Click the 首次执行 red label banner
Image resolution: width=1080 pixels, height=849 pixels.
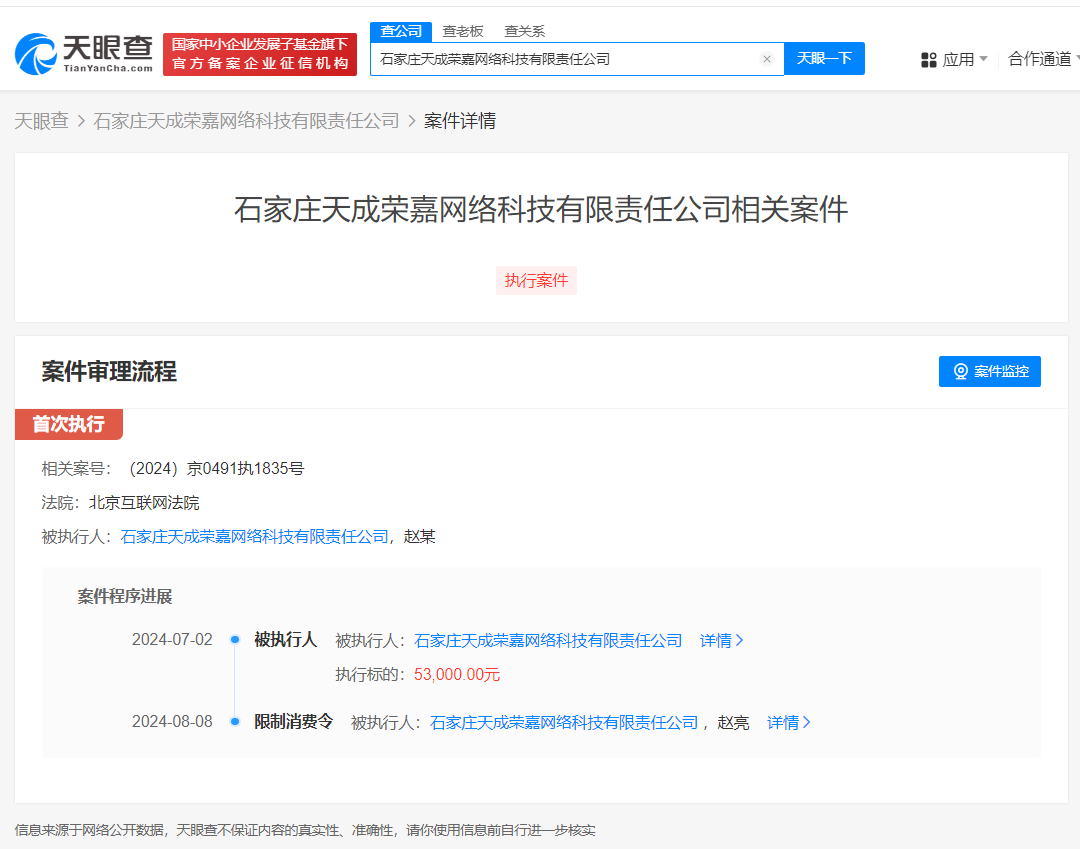68,424
